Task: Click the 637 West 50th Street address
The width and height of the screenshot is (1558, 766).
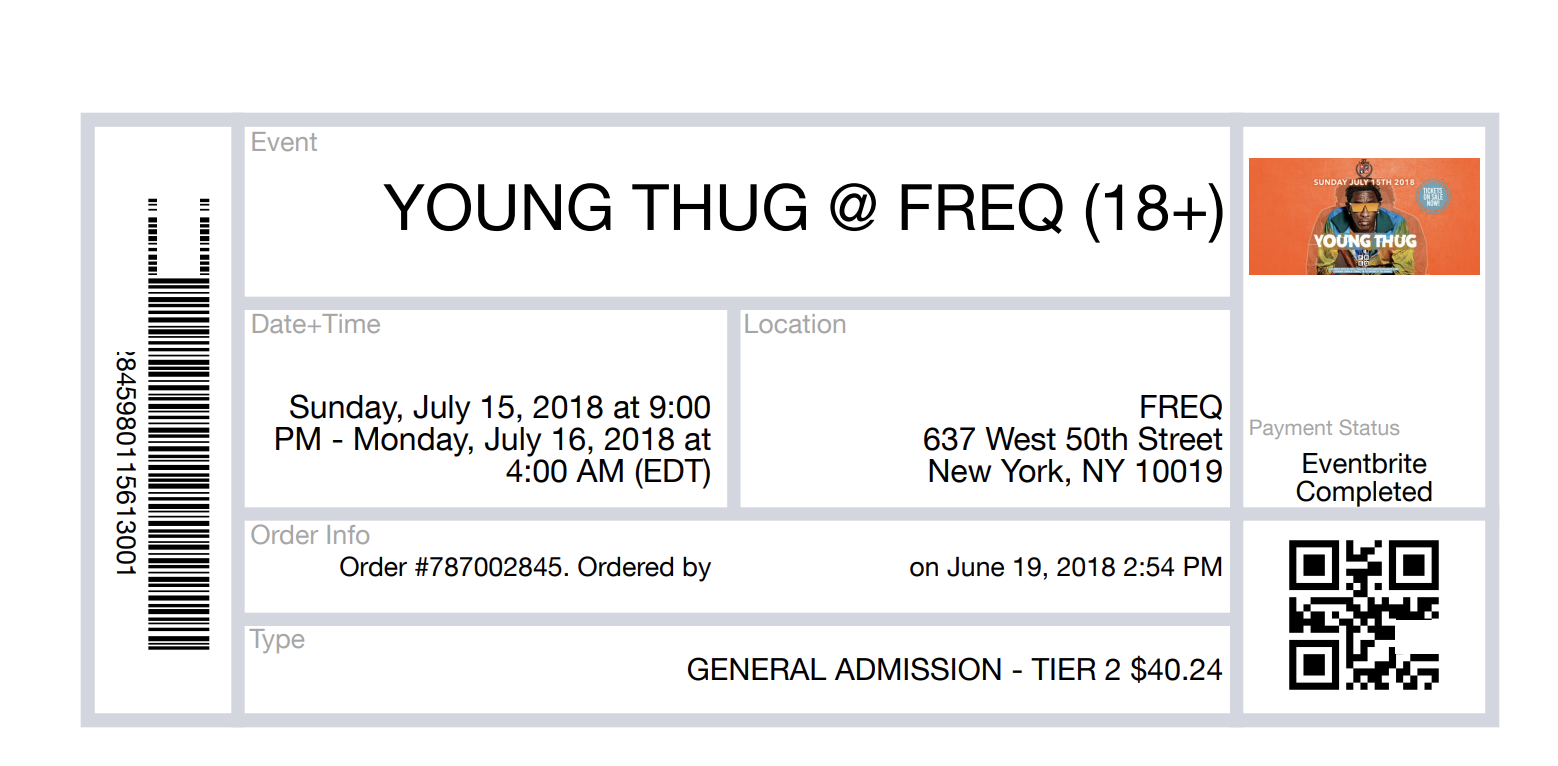Action: click(1072, 439)
